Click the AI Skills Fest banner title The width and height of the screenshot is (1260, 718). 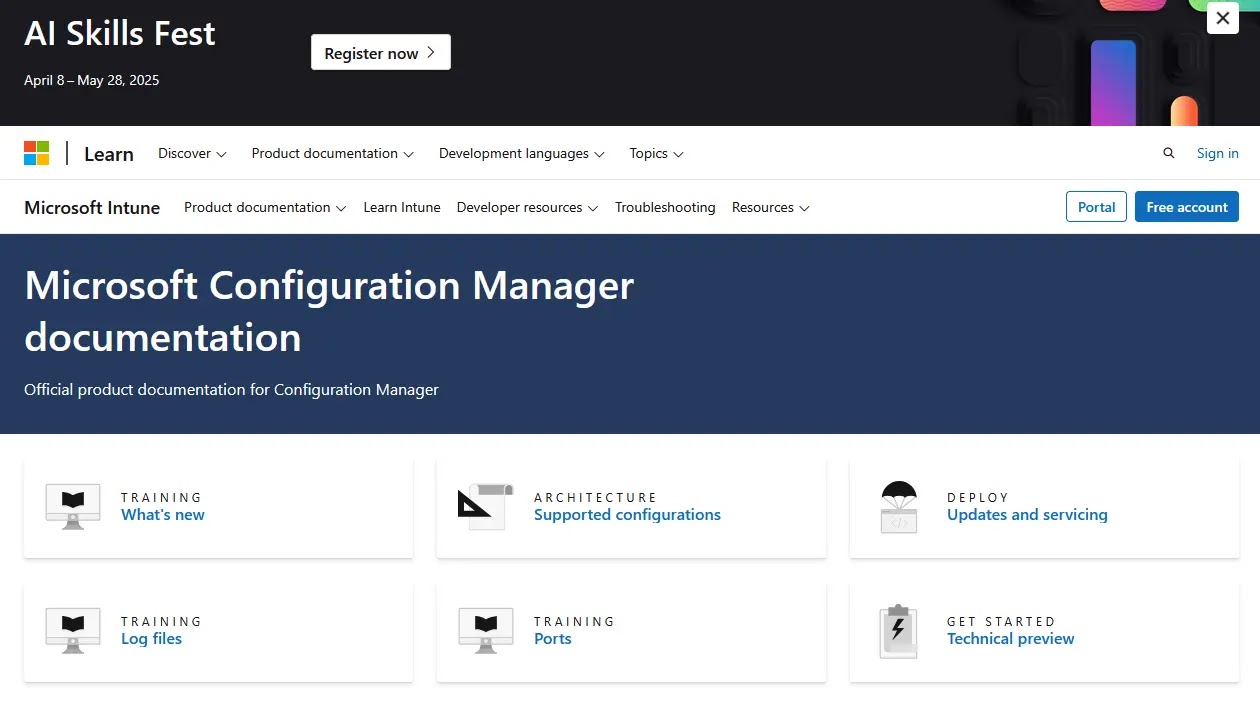pyautogui.click(x=120, y=33)
